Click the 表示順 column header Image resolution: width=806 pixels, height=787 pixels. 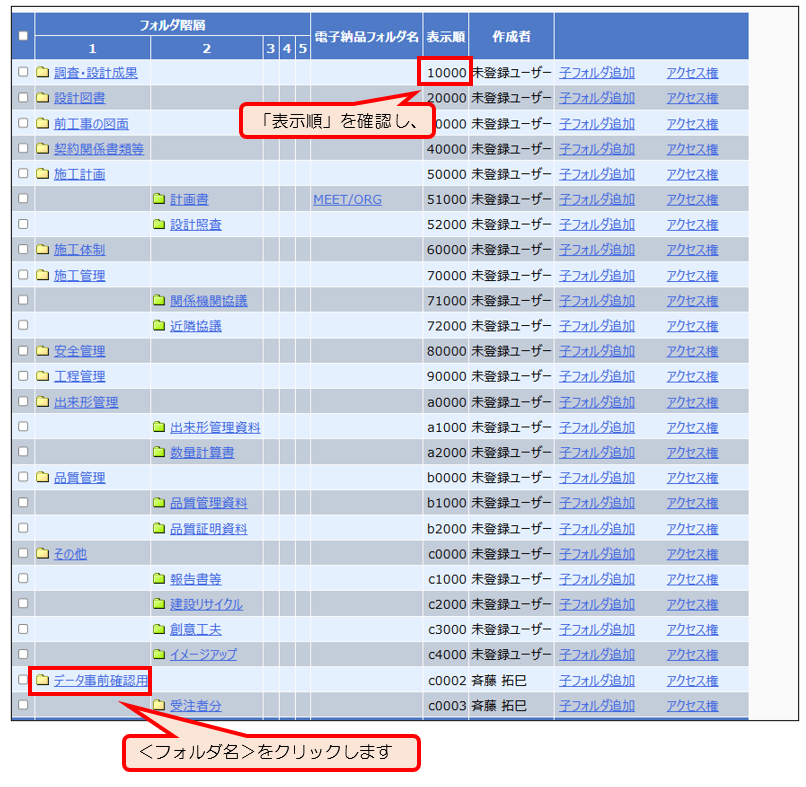click(x=445, y=36)
